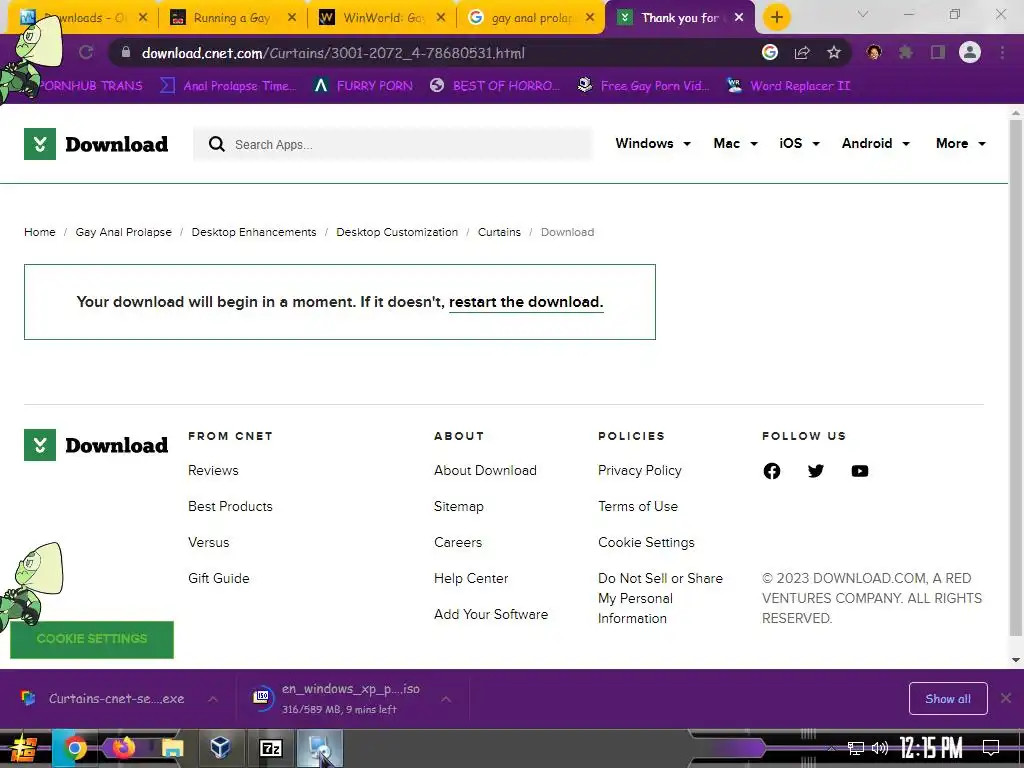Reload the current page
This screenshot has height=768, width=1024.
click(86, 53)
